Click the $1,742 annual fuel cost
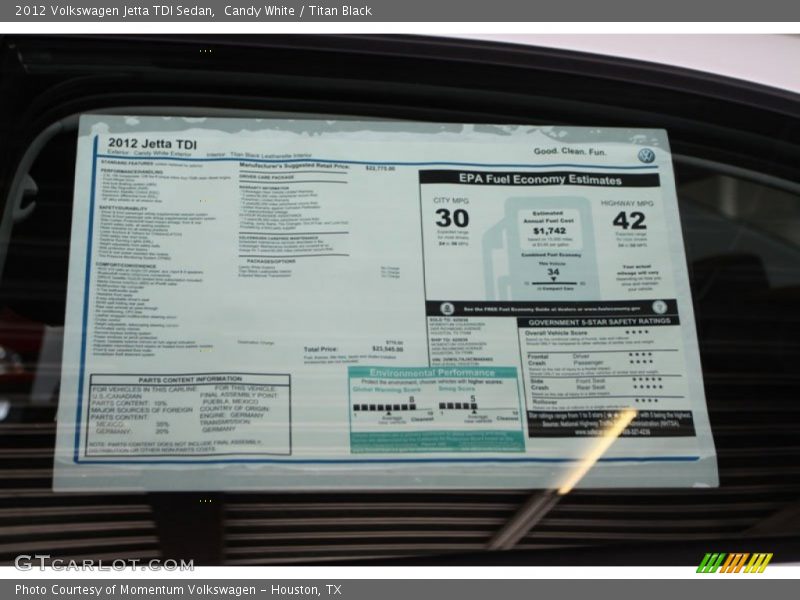The width and height of the screenshot is (800, 600). pyautogui.click(x=549, y=230)
